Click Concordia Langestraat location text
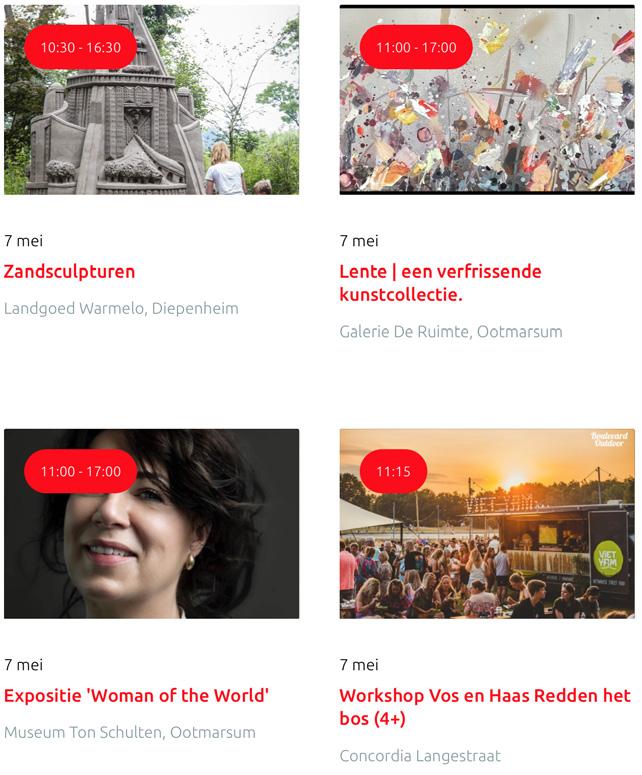 click(420, 756)
